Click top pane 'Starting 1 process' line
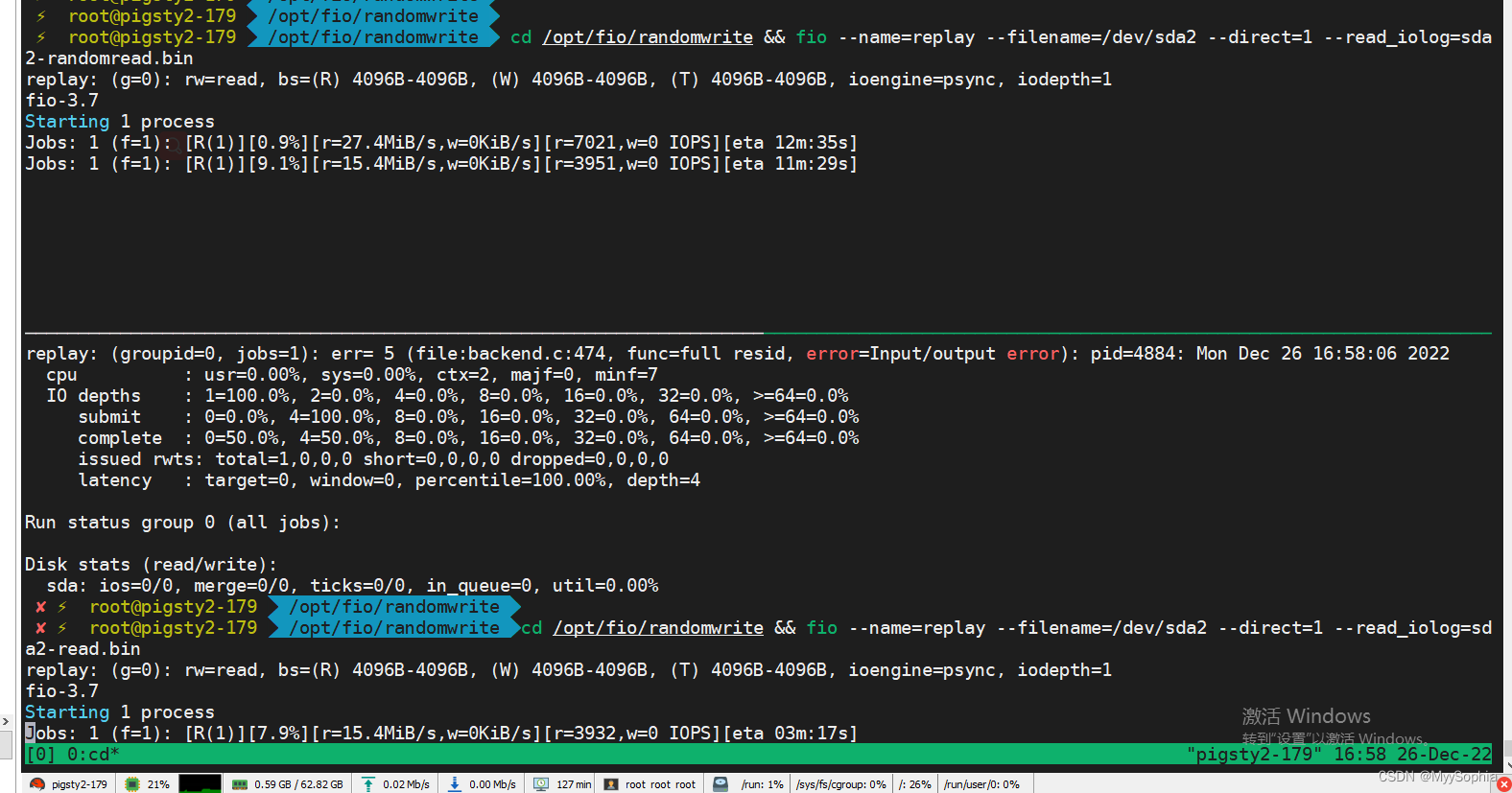The image size is (1512, 793). click(120, 122)
